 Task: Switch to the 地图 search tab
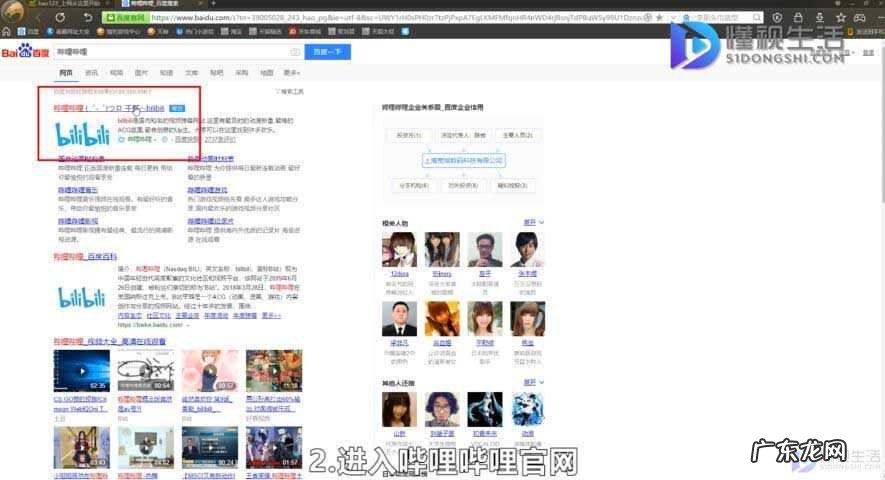[x=266, y=73]
